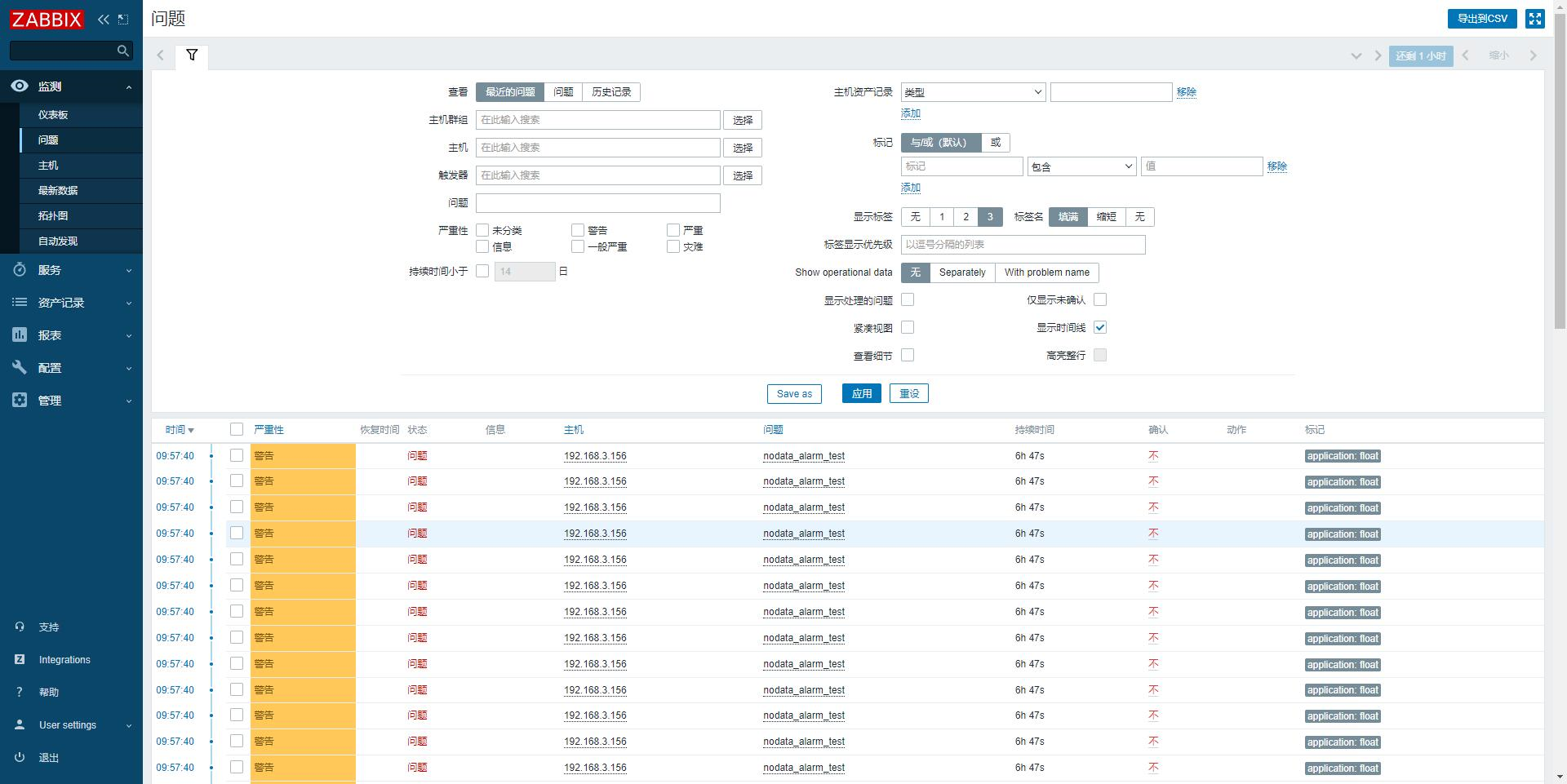Enable 仅显示未确认 checkbox
Image resolution: width=1567 pixels, height=784 pixels.
tap(1100, 299)
